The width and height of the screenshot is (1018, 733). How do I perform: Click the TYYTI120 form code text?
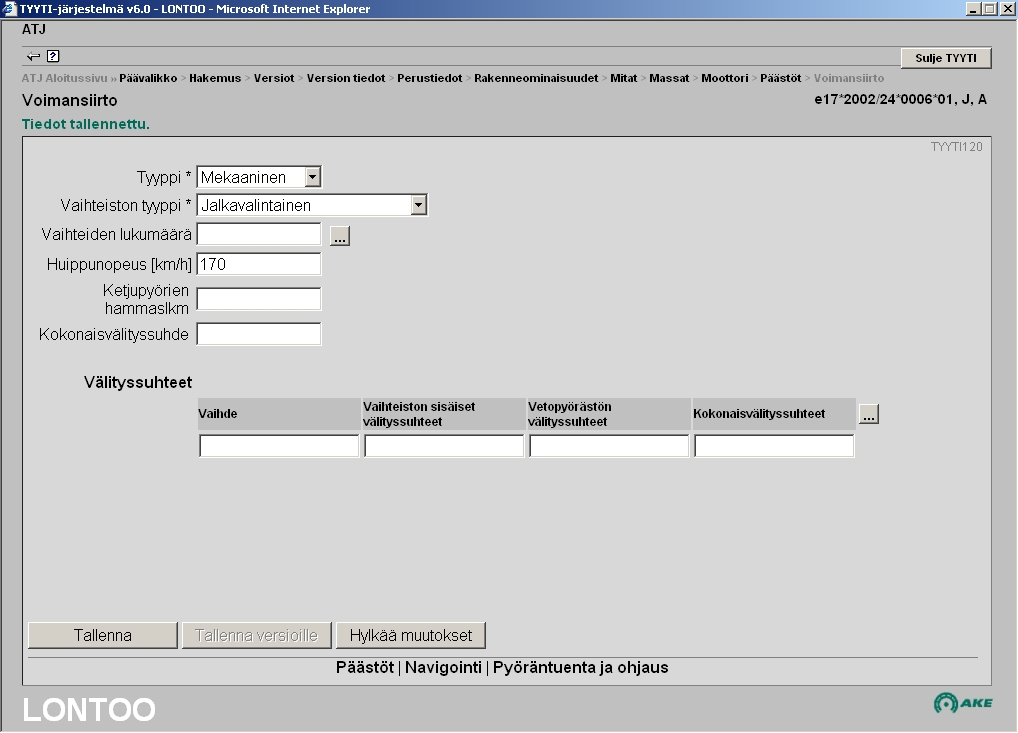click(956, 147)
